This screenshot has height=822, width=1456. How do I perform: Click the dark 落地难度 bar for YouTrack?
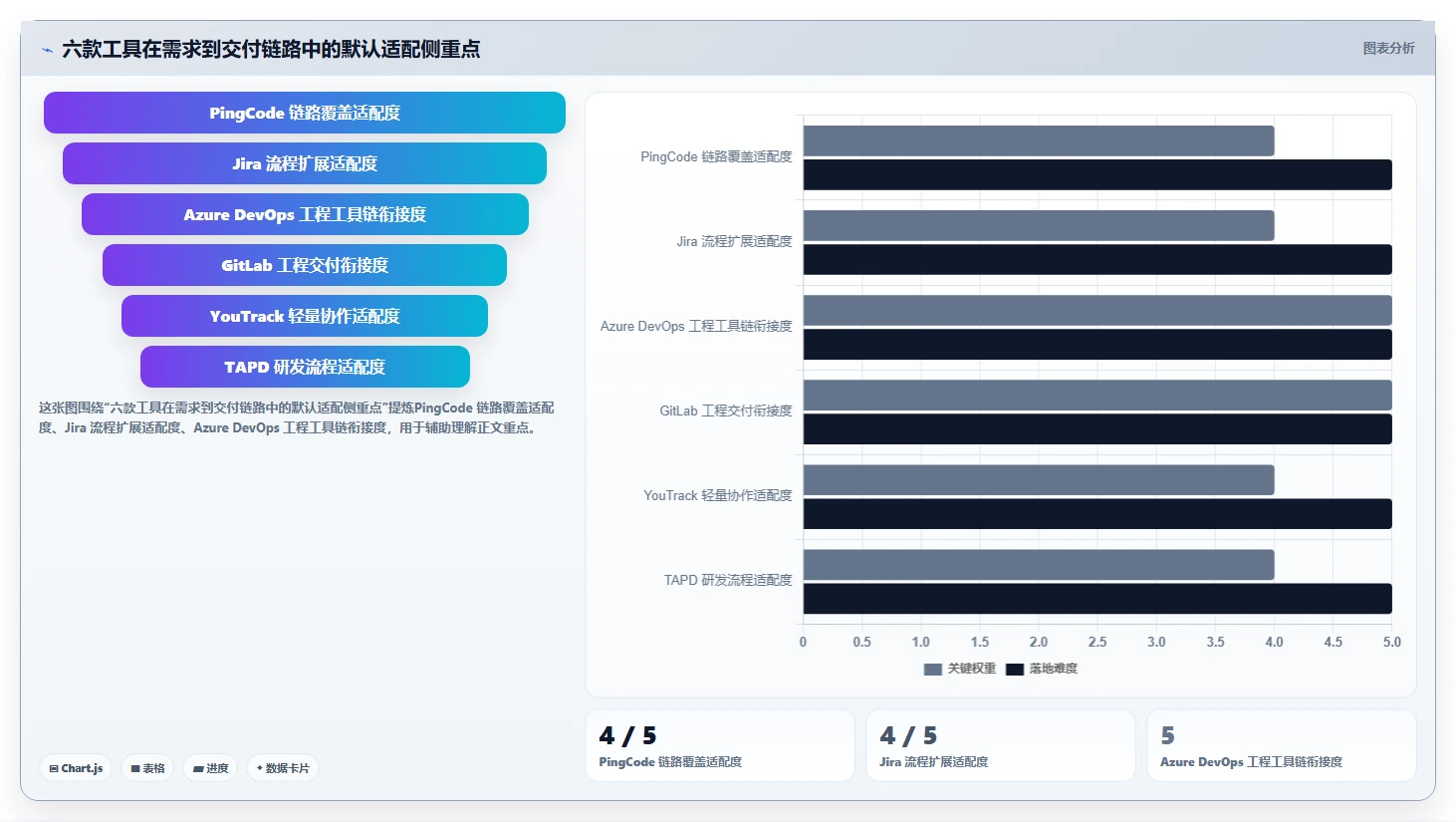tap(1097, 513)
